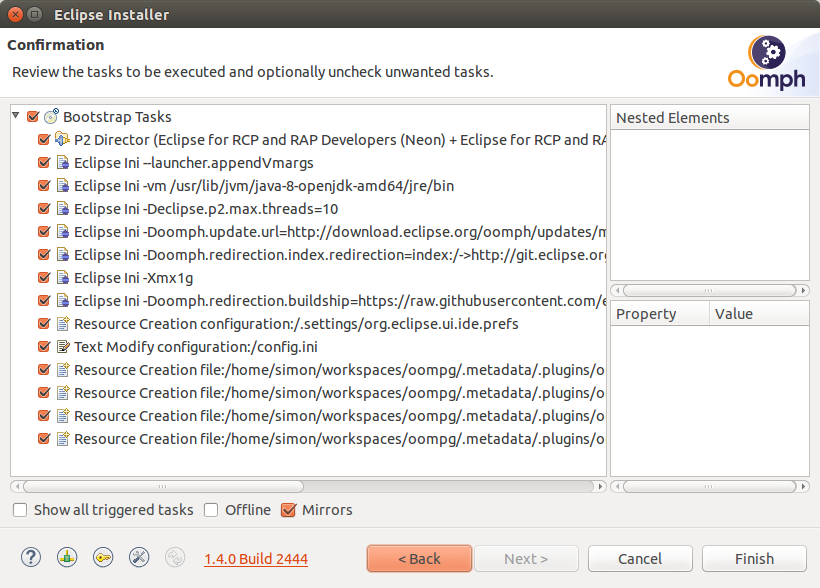Click icon of Eclipse Ini -Doomph.redirection.buildship row
Image resolution: width=820 pixels, height=588 pixels.
point(63,301)
